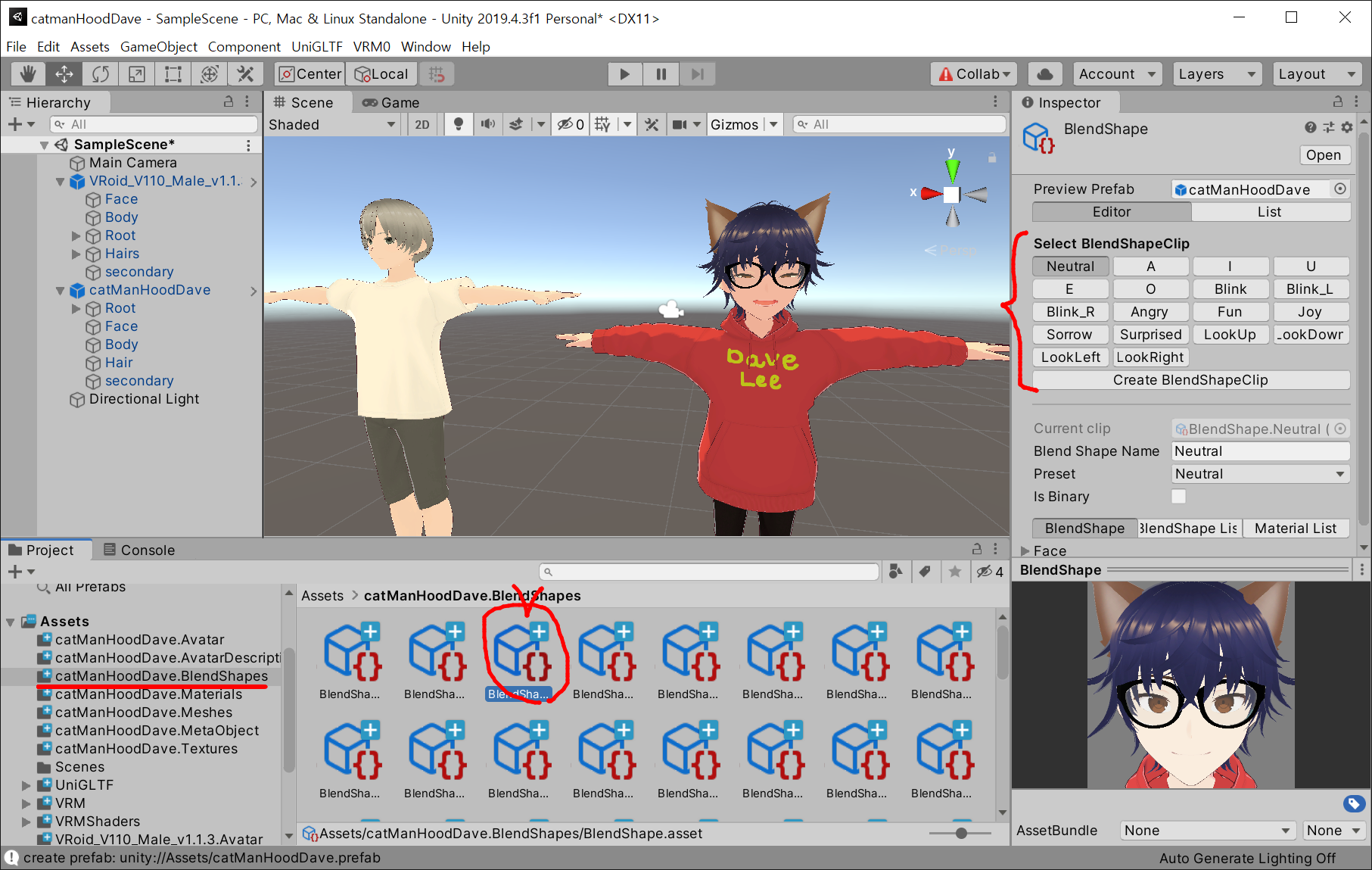This screenshot has height=870, width=1372.
Task: Toggle scene lighting bulb icon
Action: [458, 124]
